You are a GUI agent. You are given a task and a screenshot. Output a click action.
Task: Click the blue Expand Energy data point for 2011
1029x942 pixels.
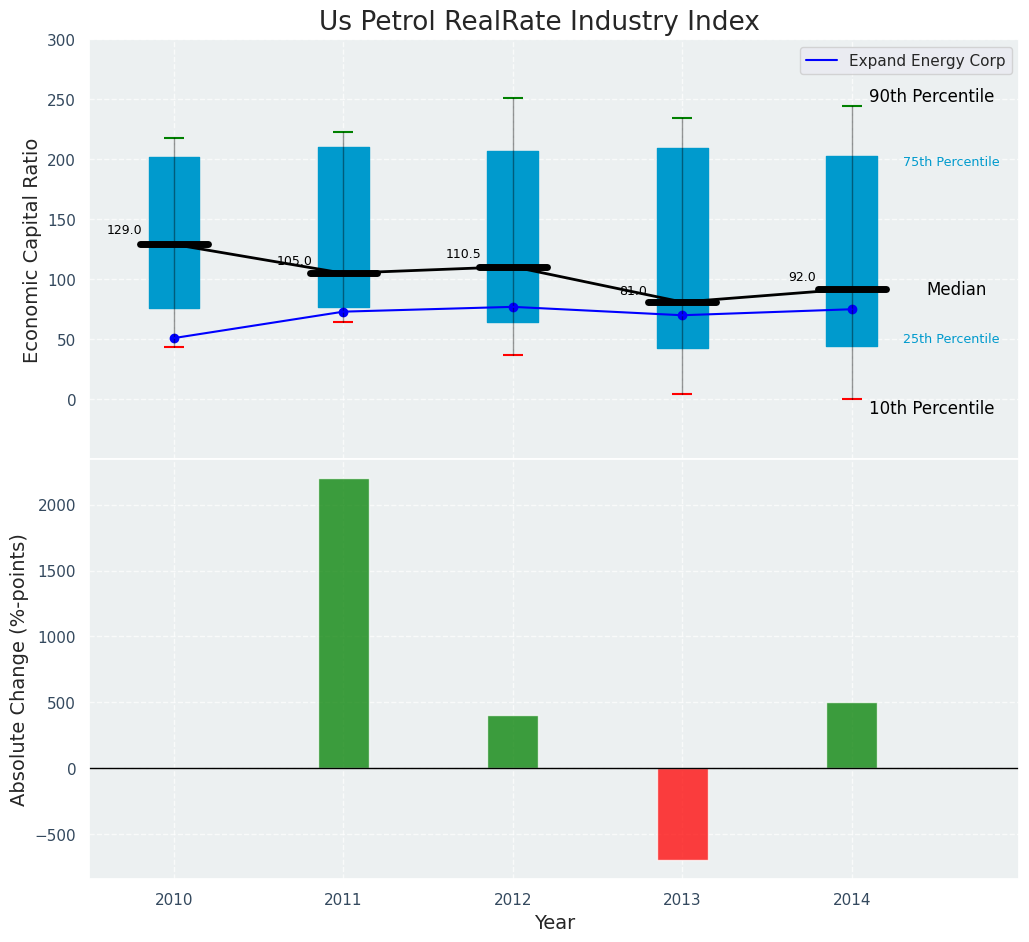coord(343,312)
